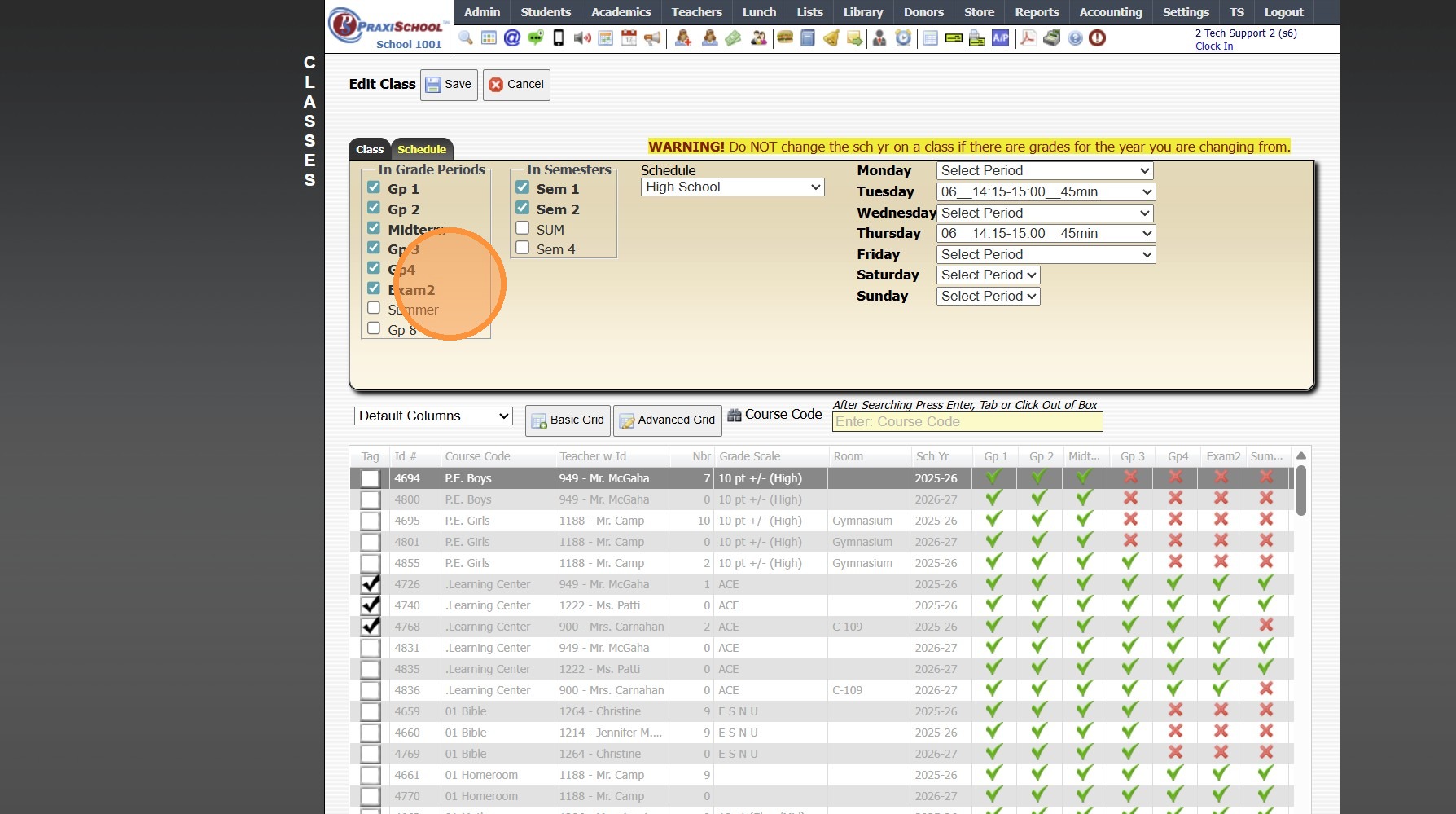Image resolution: width=1456 pixels, height=814 pixels.
Task: Click the magnifying glass search icon
Action: point(466,38)
